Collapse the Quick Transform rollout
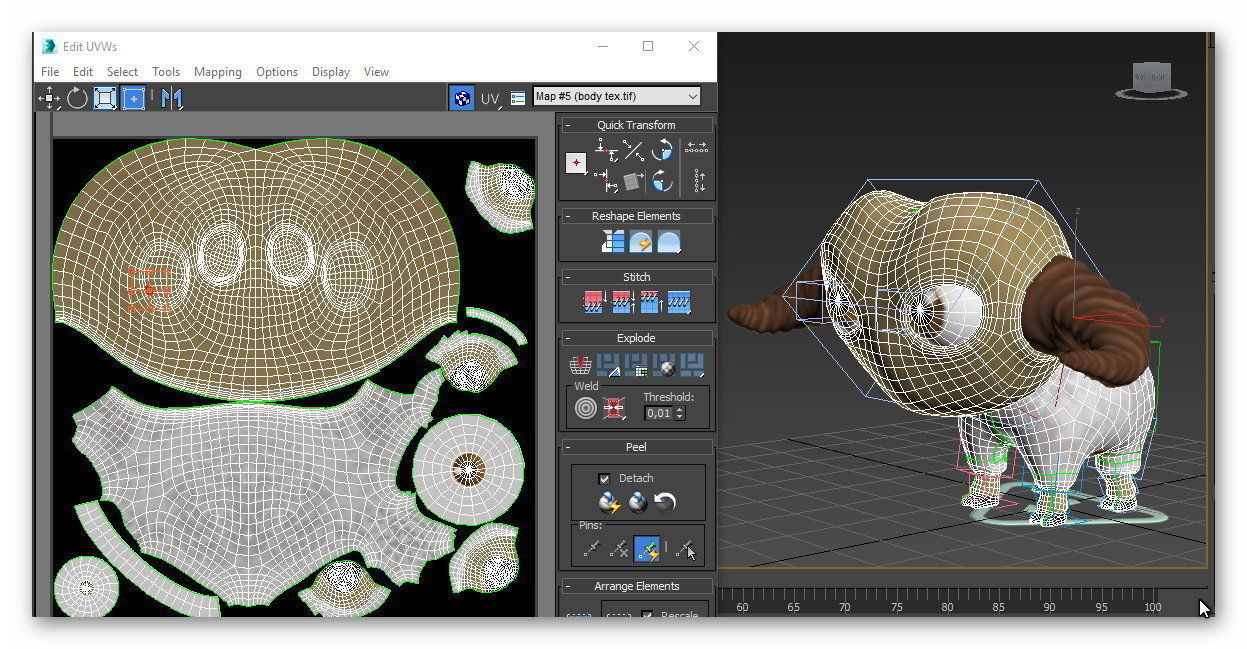 [568, 125]
